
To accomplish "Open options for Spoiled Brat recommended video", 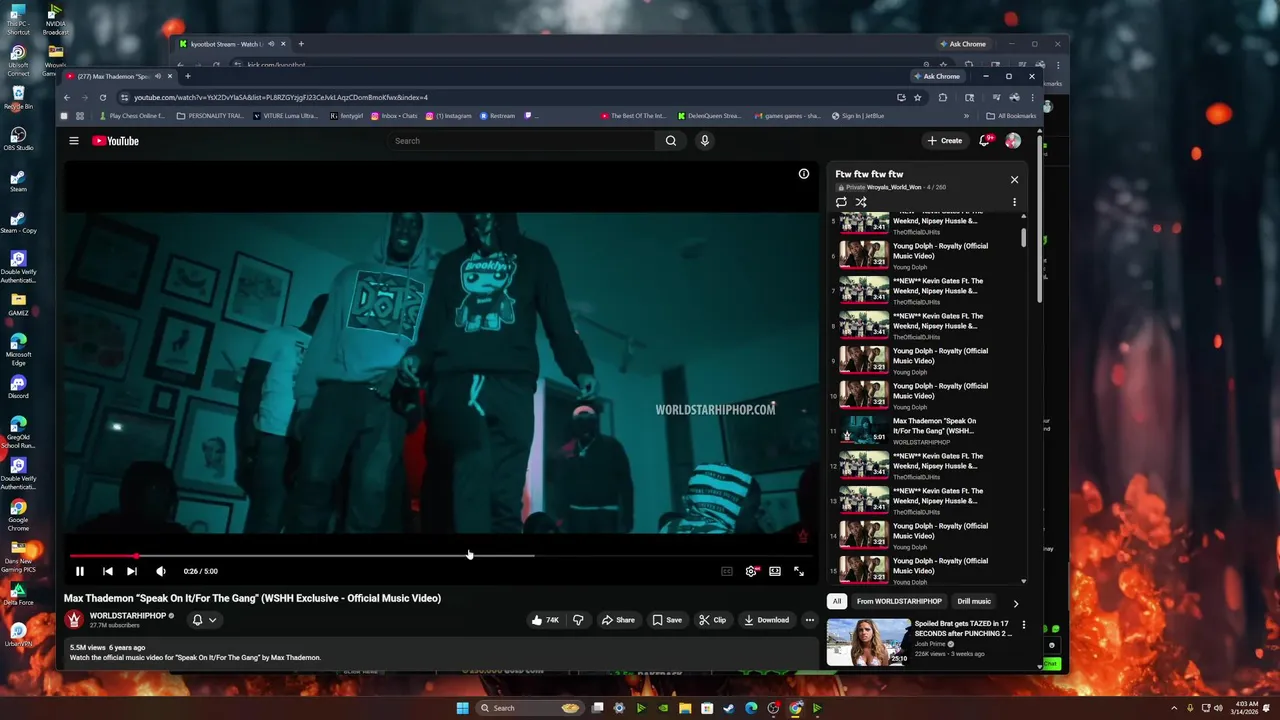I will point(1023,625).
